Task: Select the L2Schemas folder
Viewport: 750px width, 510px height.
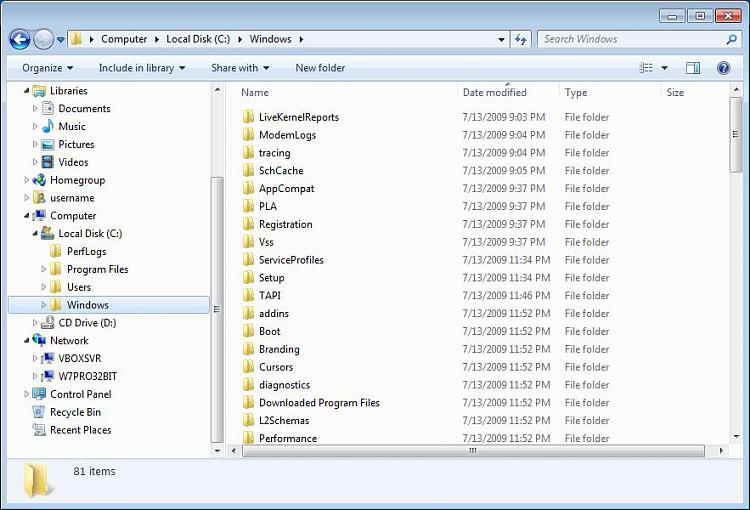Action: pyautogui.click(x=284, y=421)
